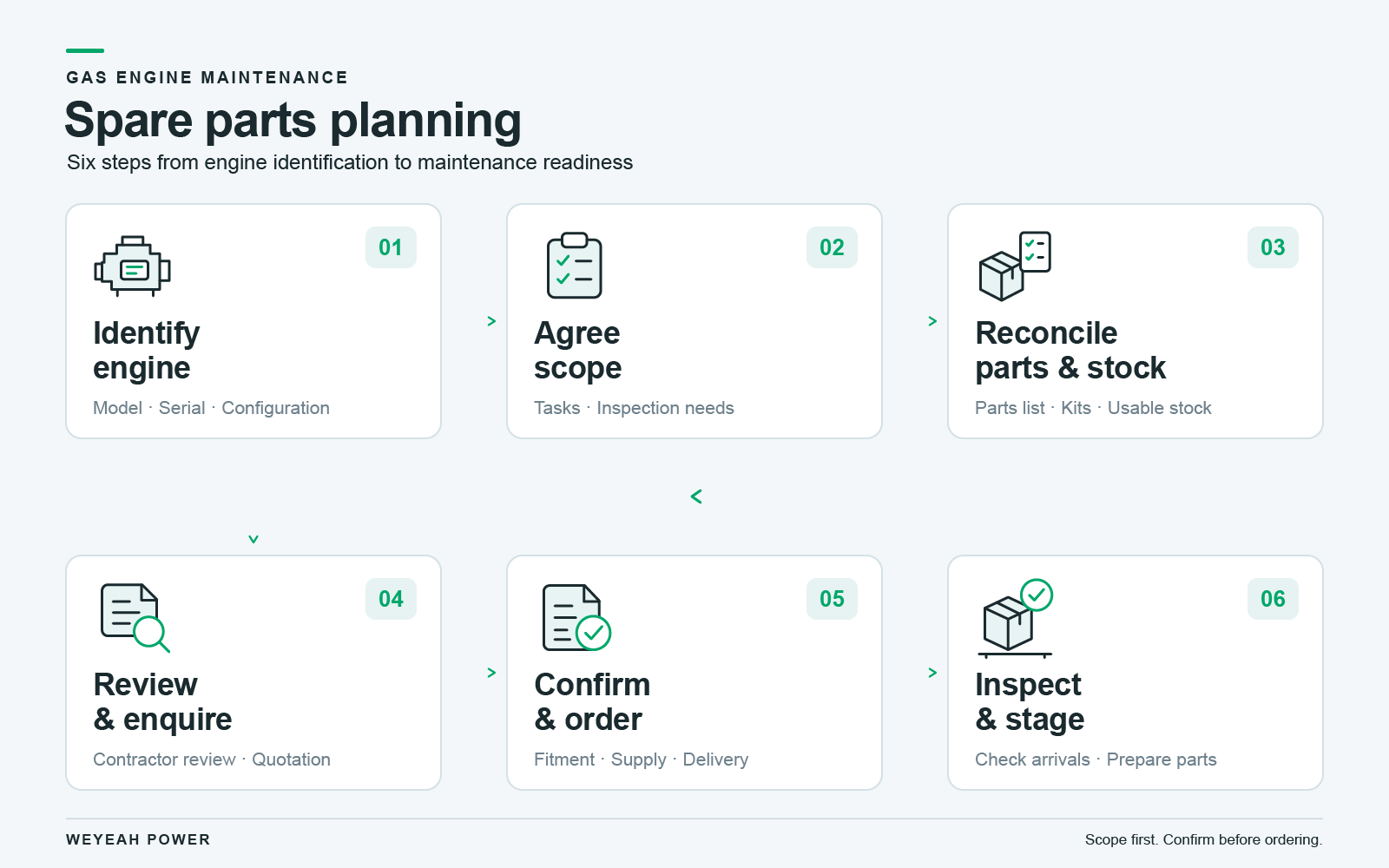
Task: Click the arrow between Agree scope and Reconcile parts
Action: tap(932, 321)
